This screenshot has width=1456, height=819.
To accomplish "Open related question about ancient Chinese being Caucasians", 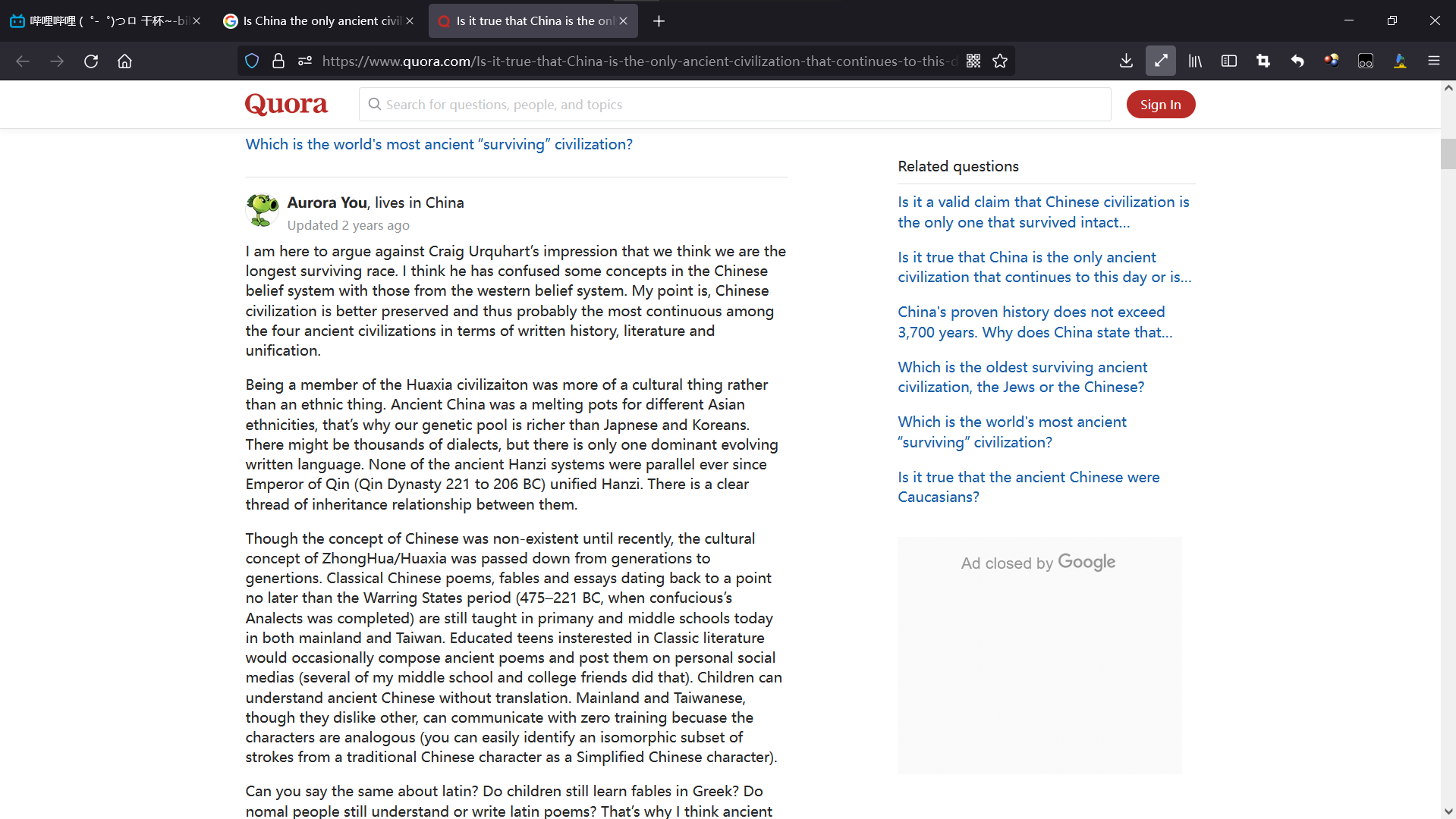I will coord(1028,487).
